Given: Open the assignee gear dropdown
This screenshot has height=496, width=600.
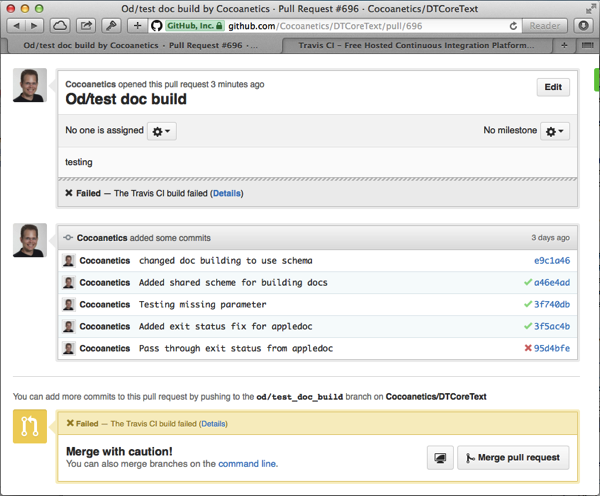Looking at the screenshot, I should tap(161, 131).
